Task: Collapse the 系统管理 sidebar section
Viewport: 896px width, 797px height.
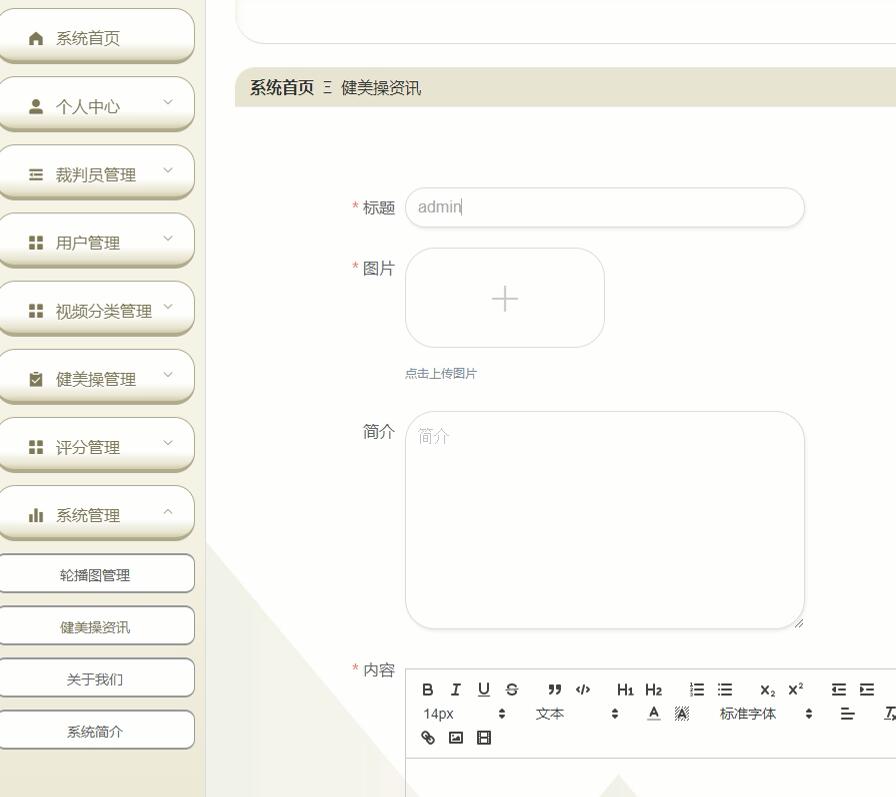Action: point(97,514)
